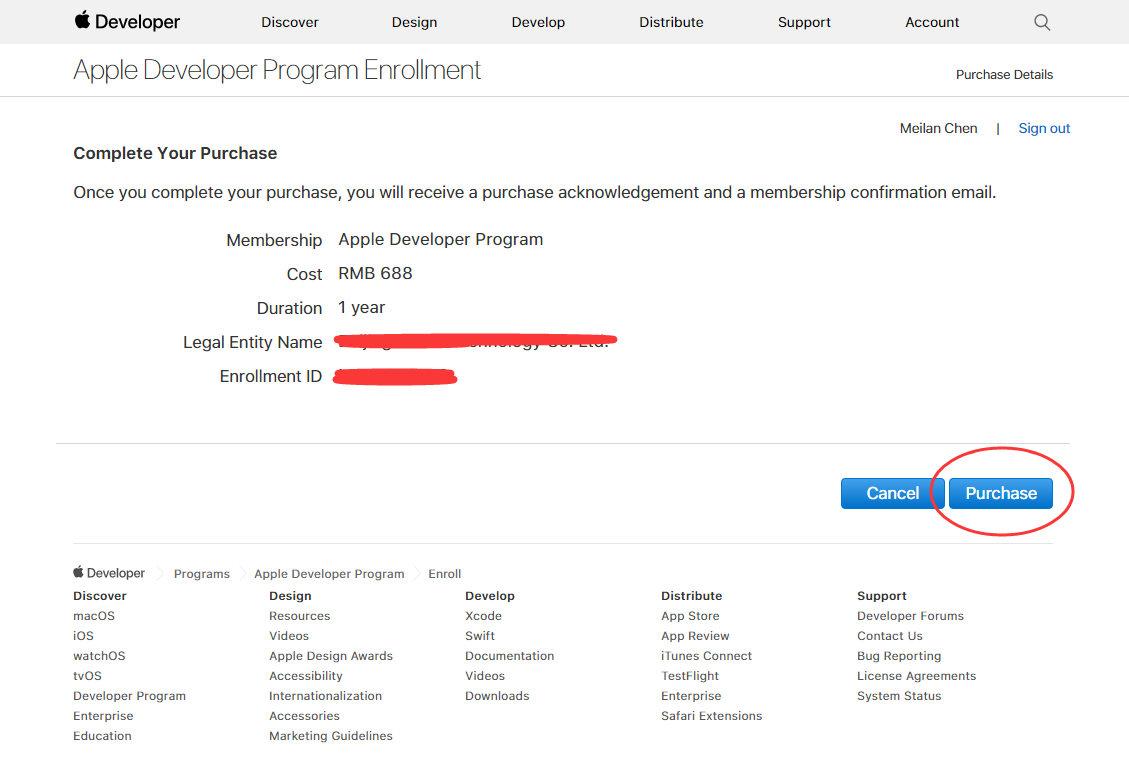Open the App Review footer link
This screenshot has height=760, width=1129.
coord(695,636)
